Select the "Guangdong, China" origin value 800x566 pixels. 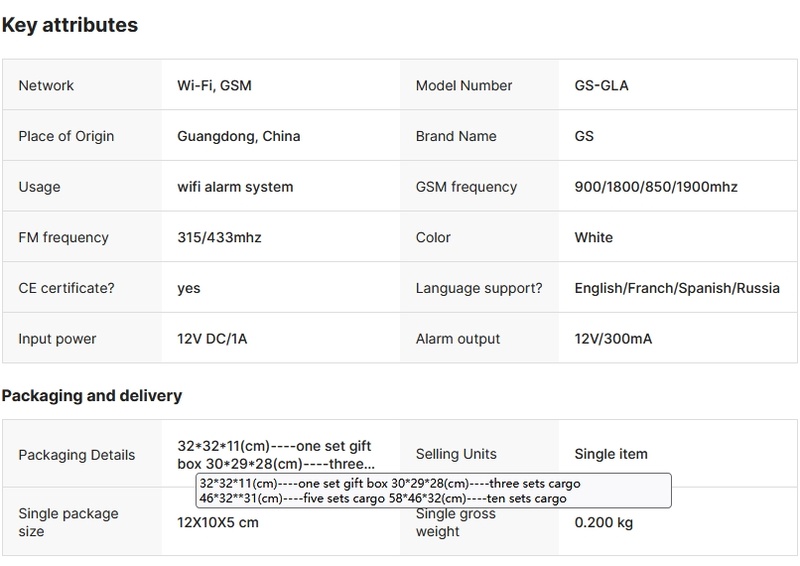(x=238, y=136)
